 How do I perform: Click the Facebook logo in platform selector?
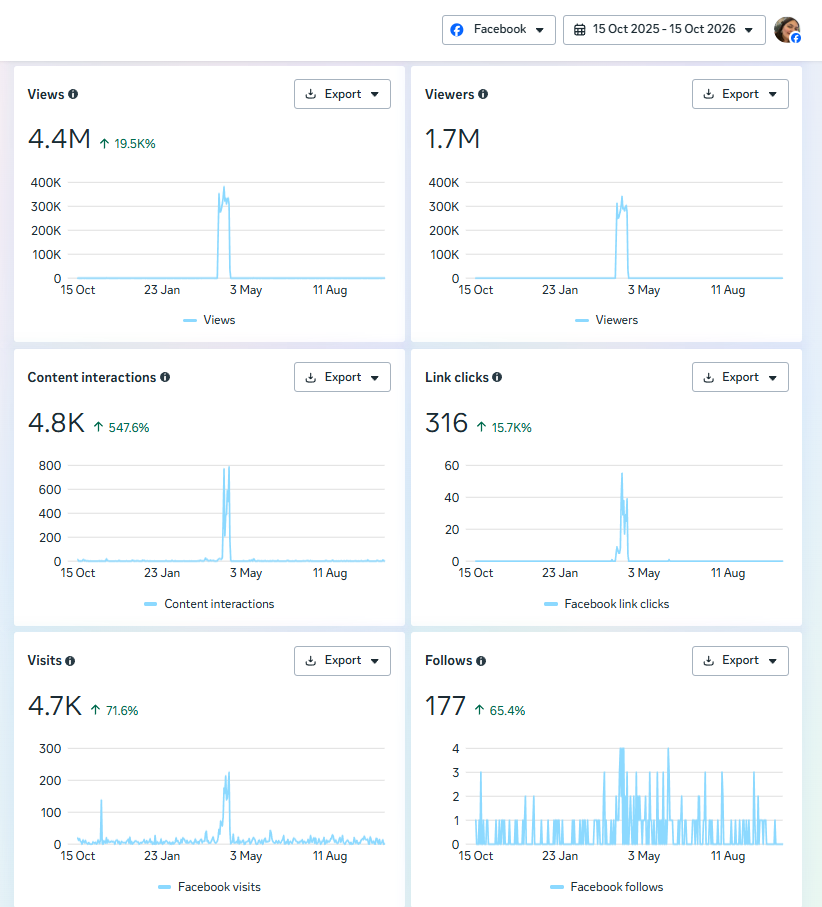[457, 30]
